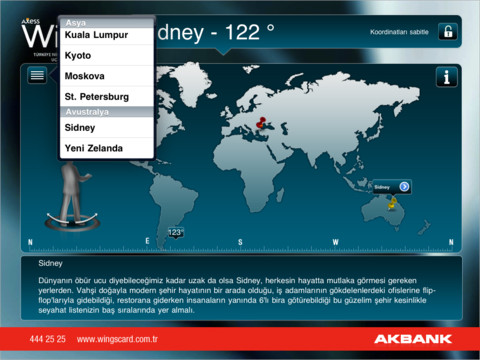Select Sidney under Avustralya
This screenshot has width=480, height=360.
pos(107,127)
